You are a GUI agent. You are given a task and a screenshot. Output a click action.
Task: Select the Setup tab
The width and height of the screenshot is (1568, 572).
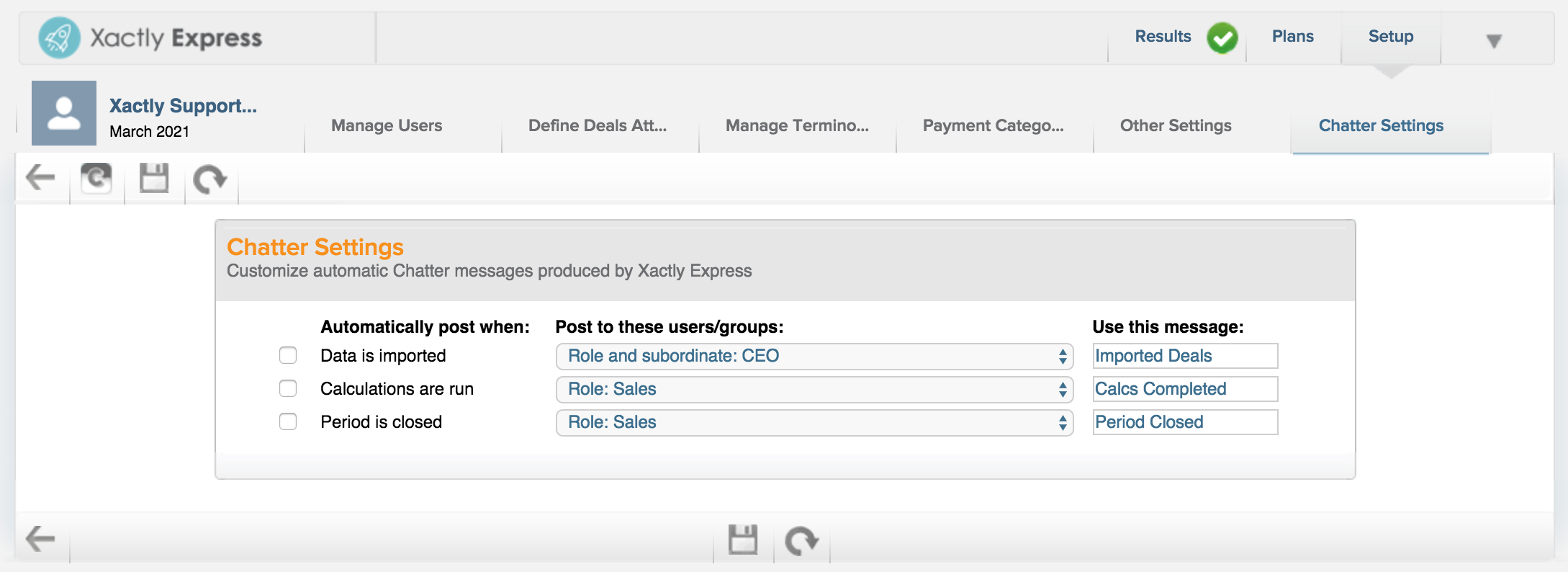pyautogui.click(x=1391, y=36)
